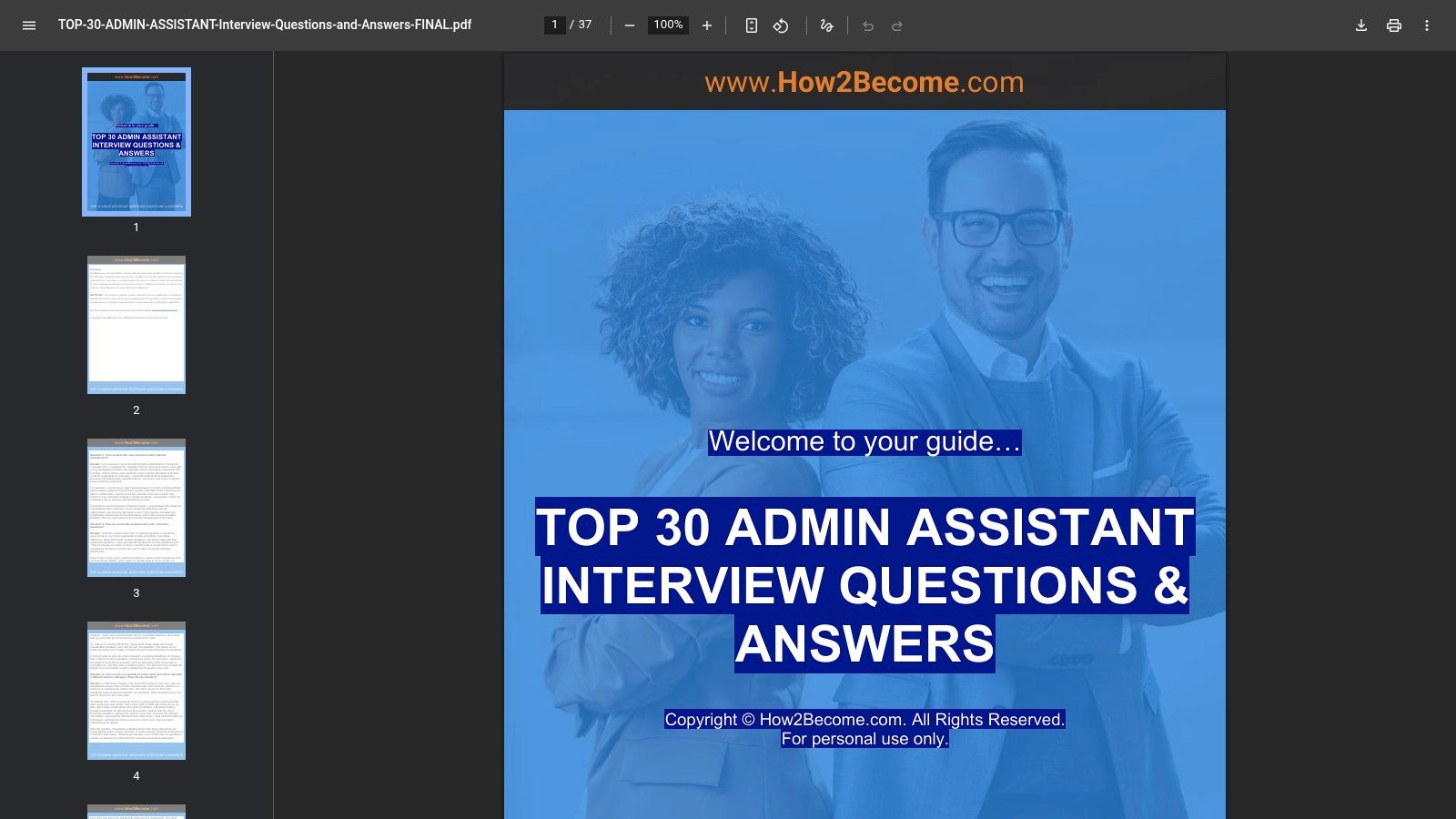Image resolution: width=1456 pixels, height=819 pixels.
Task: Open page 2 thumbnail
Action: (x=136, y=325)
